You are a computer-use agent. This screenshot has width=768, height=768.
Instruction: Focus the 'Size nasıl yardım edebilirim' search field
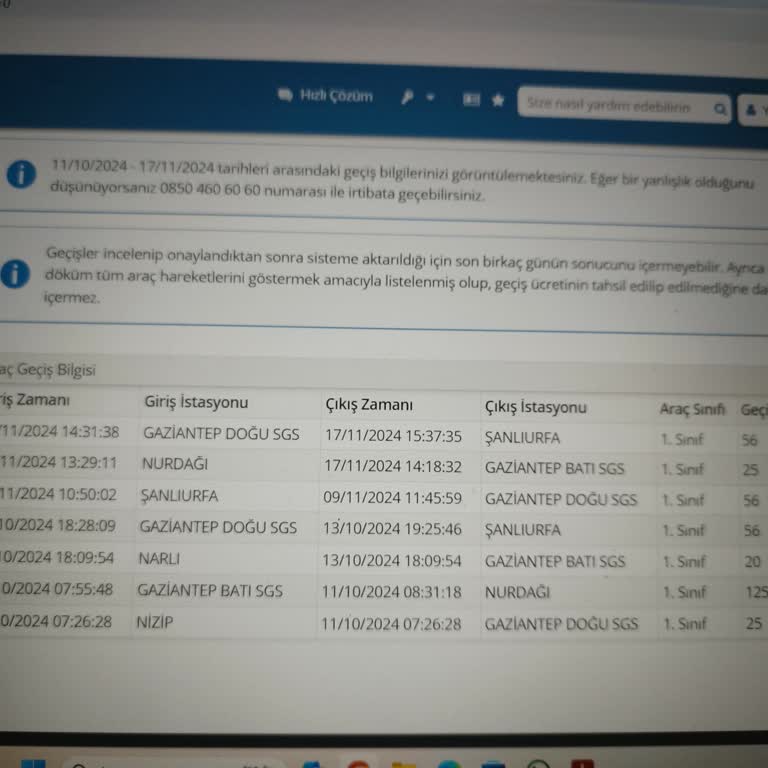(x=624, y=105)
